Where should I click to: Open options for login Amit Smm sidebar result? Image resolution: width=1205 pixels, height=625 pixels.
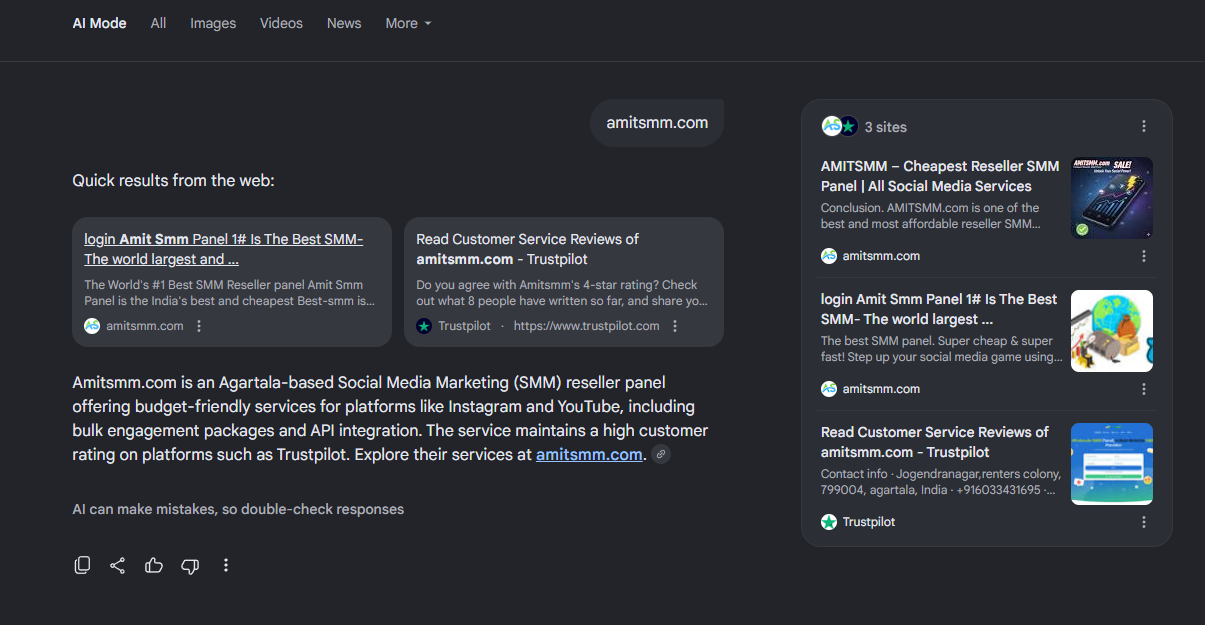(1144, 389)
